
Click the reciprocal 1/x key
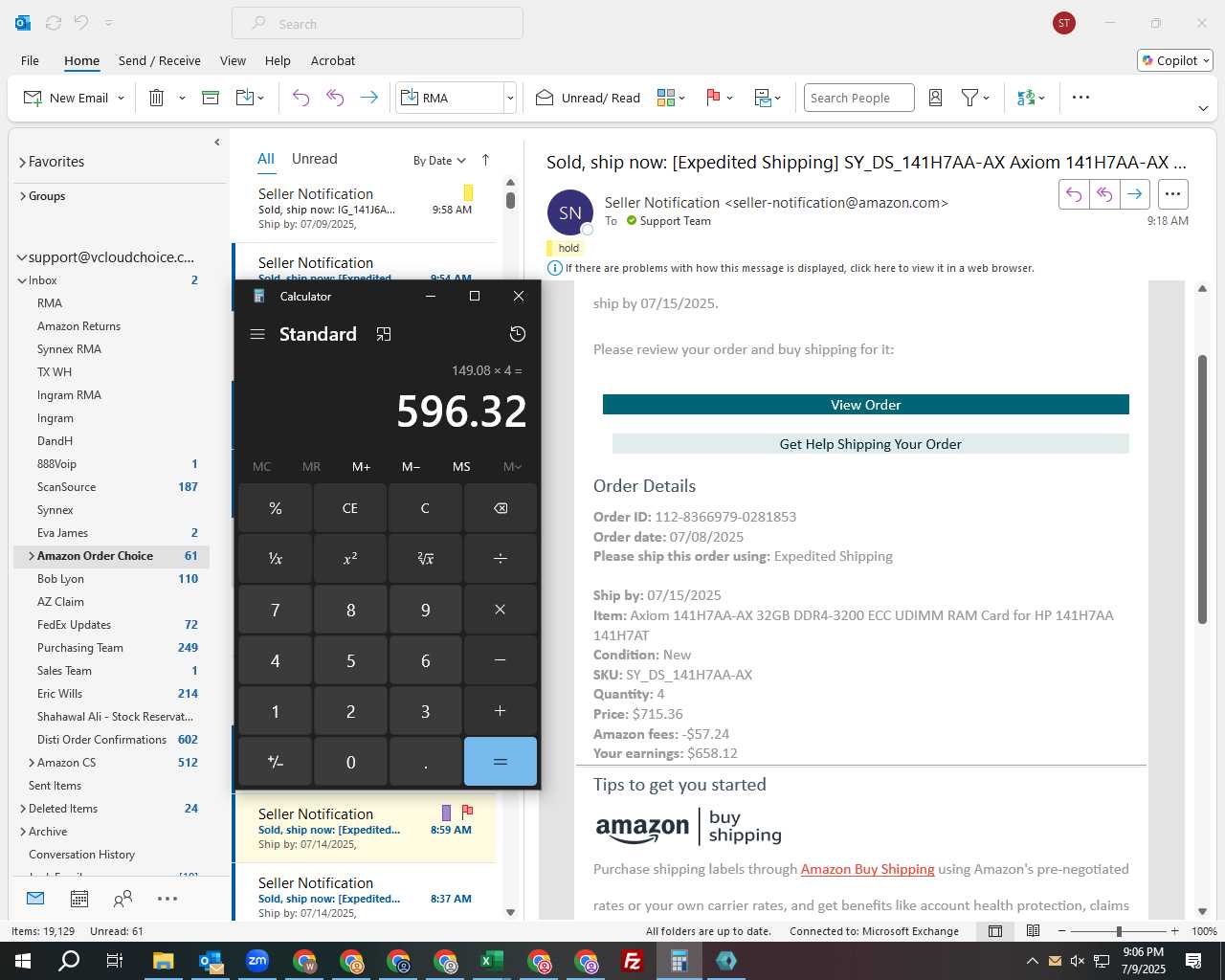276,558
